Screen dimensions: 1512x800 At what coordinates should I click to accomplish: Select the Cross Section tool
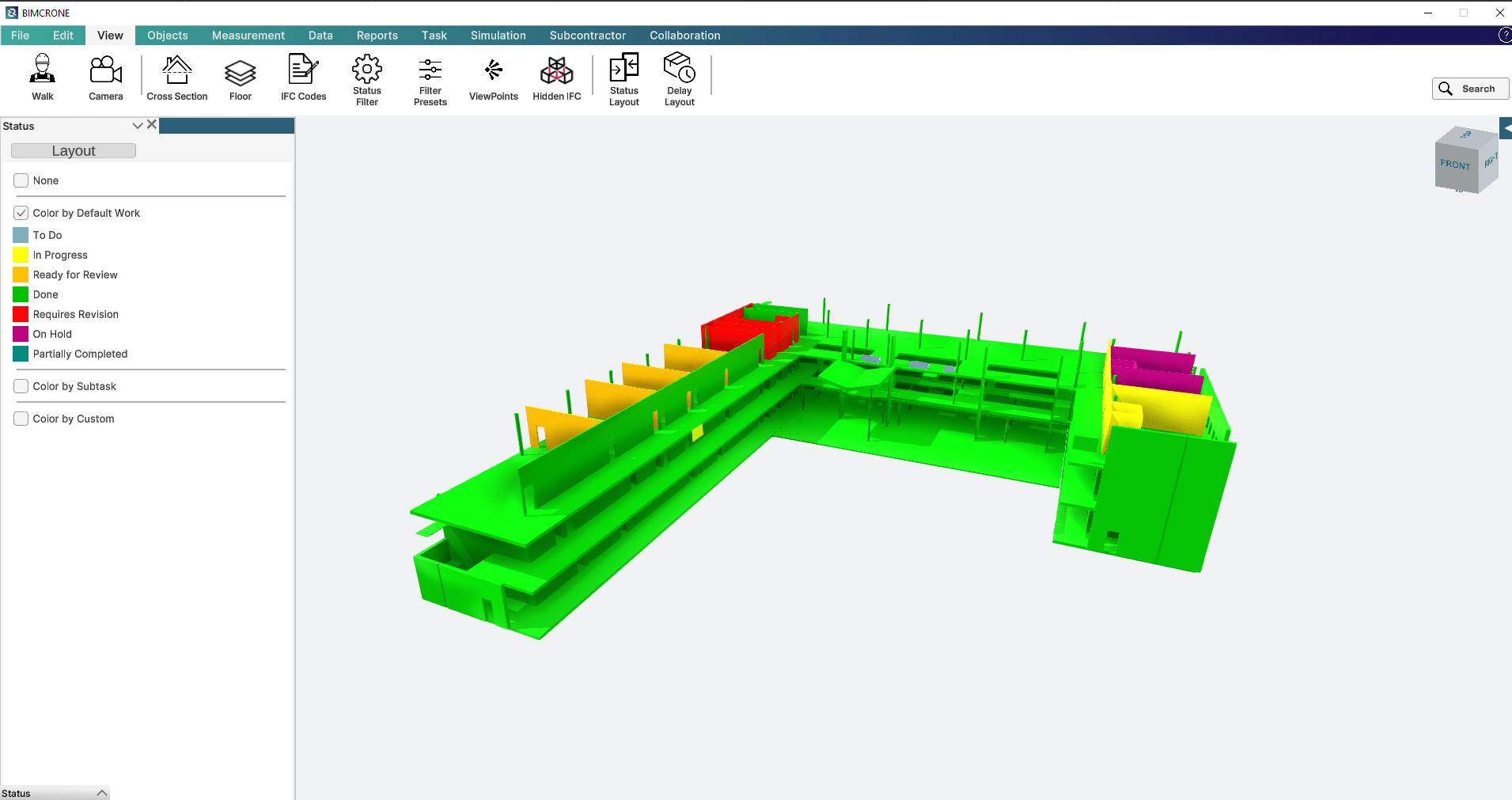tap(176, 78)
